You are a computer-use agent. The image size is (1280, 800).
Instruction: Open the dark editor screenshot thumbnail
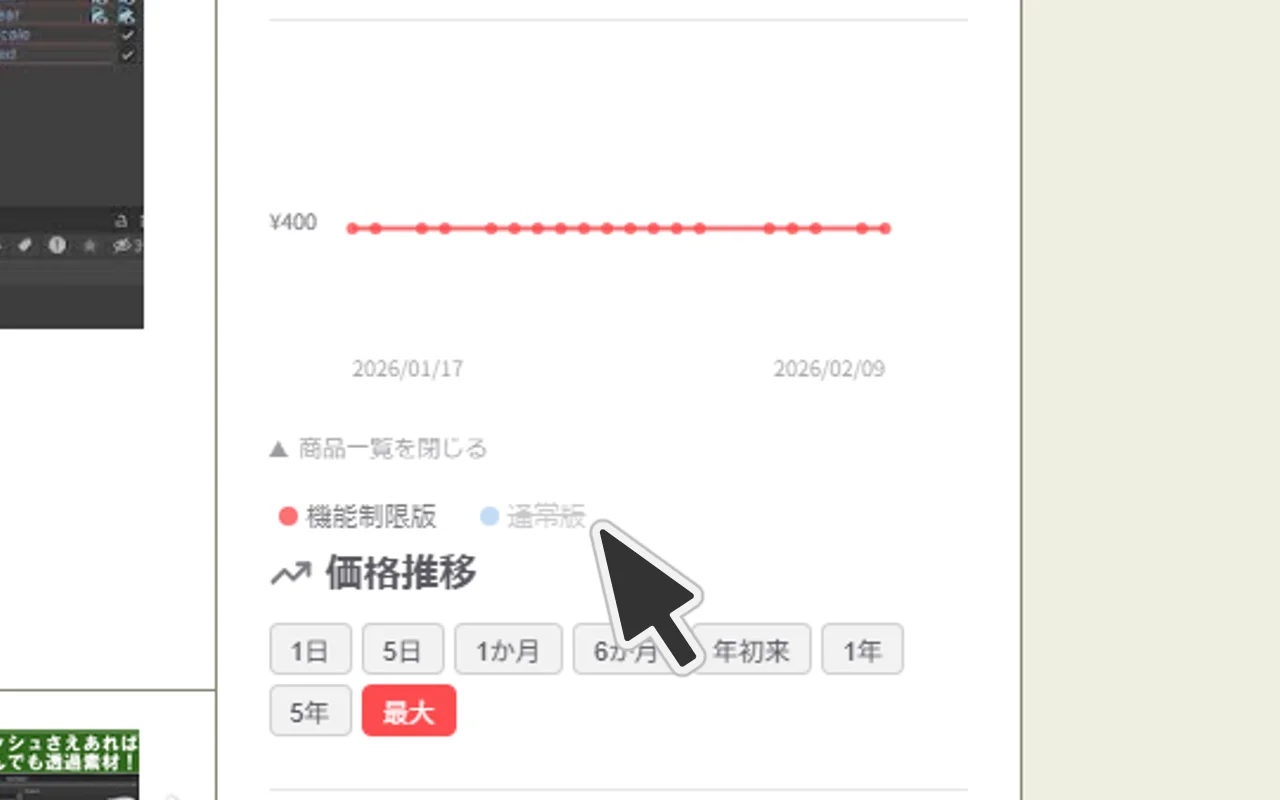point(72,164)
